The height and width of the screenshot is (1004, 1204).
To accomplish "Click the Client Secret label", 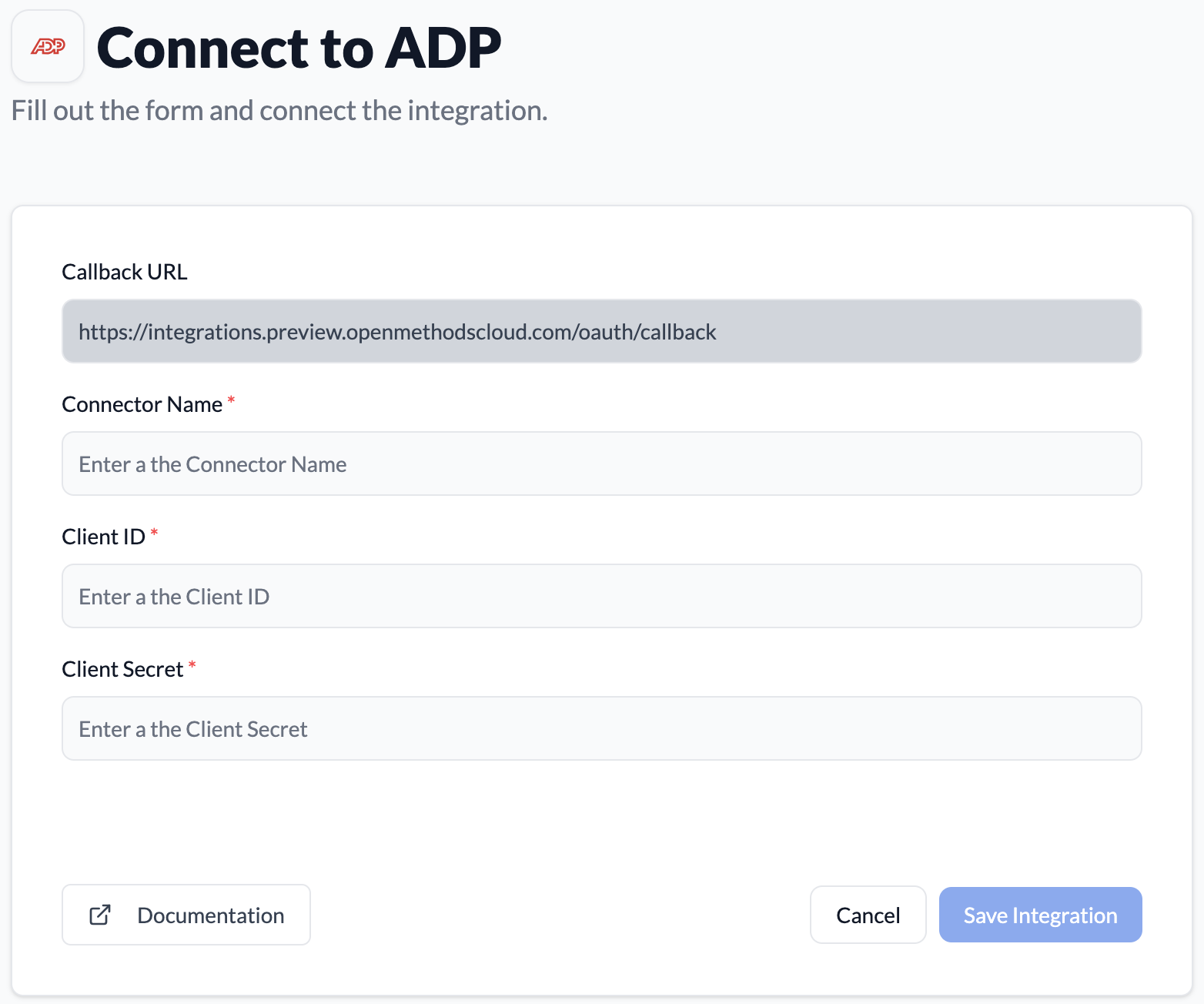I will click(122, 670).
